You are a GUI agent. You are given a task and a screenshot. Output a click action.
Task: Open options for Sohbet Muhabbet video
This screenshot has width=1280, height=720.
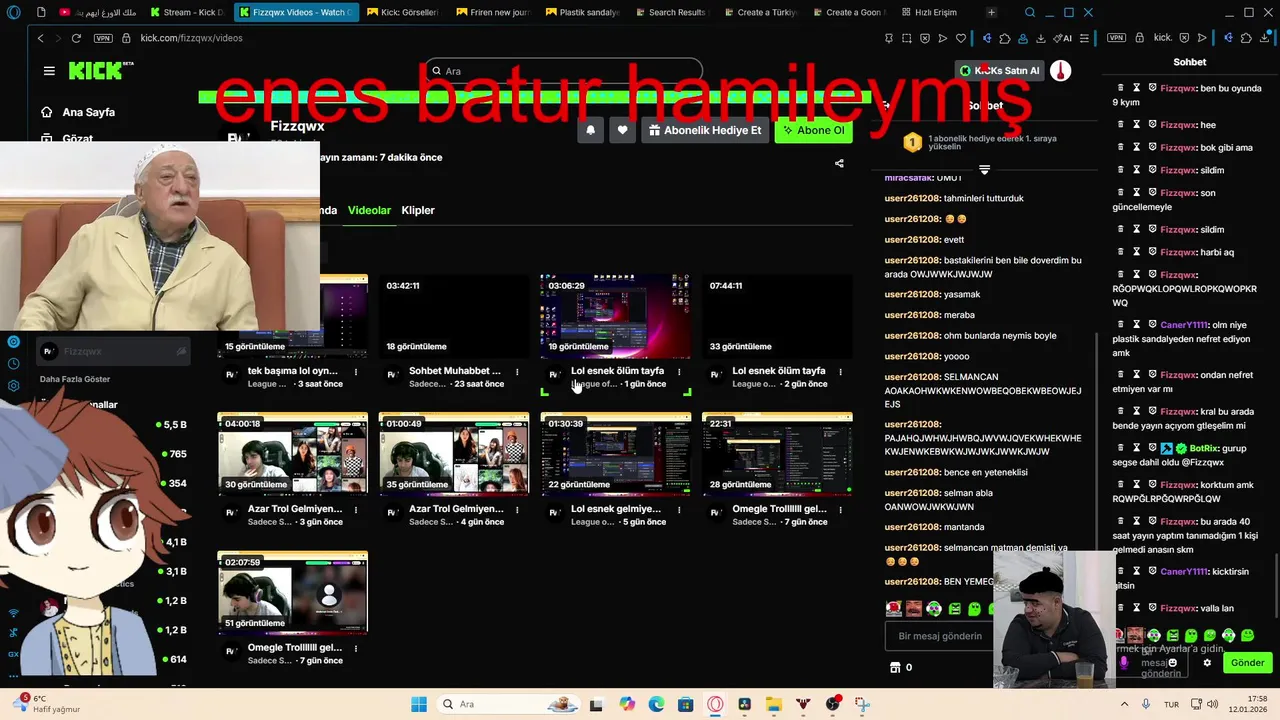pyautogui.click(x=517, y=372)
